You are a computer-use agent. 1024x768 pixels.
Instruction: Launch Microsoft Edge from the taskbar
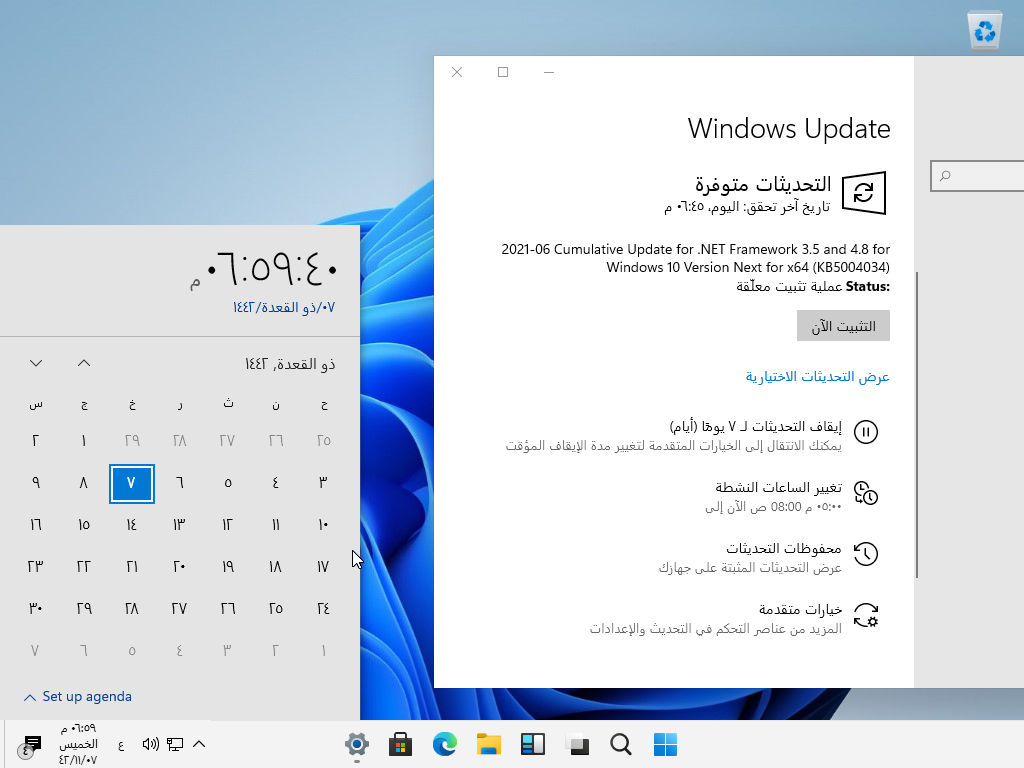tap(445, 744)
